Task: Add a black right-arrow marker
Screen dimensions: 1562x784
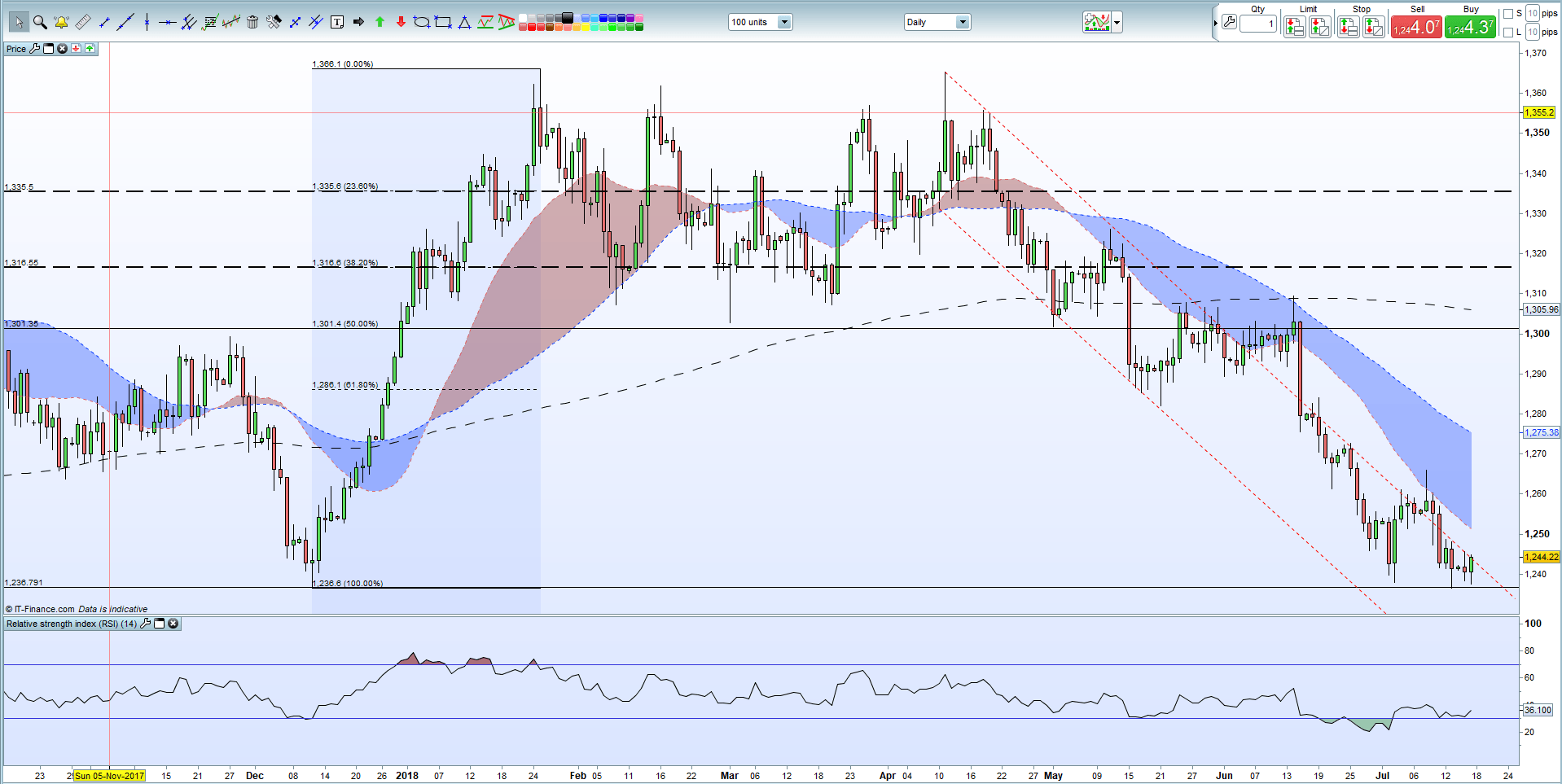Action: [358, 22]
